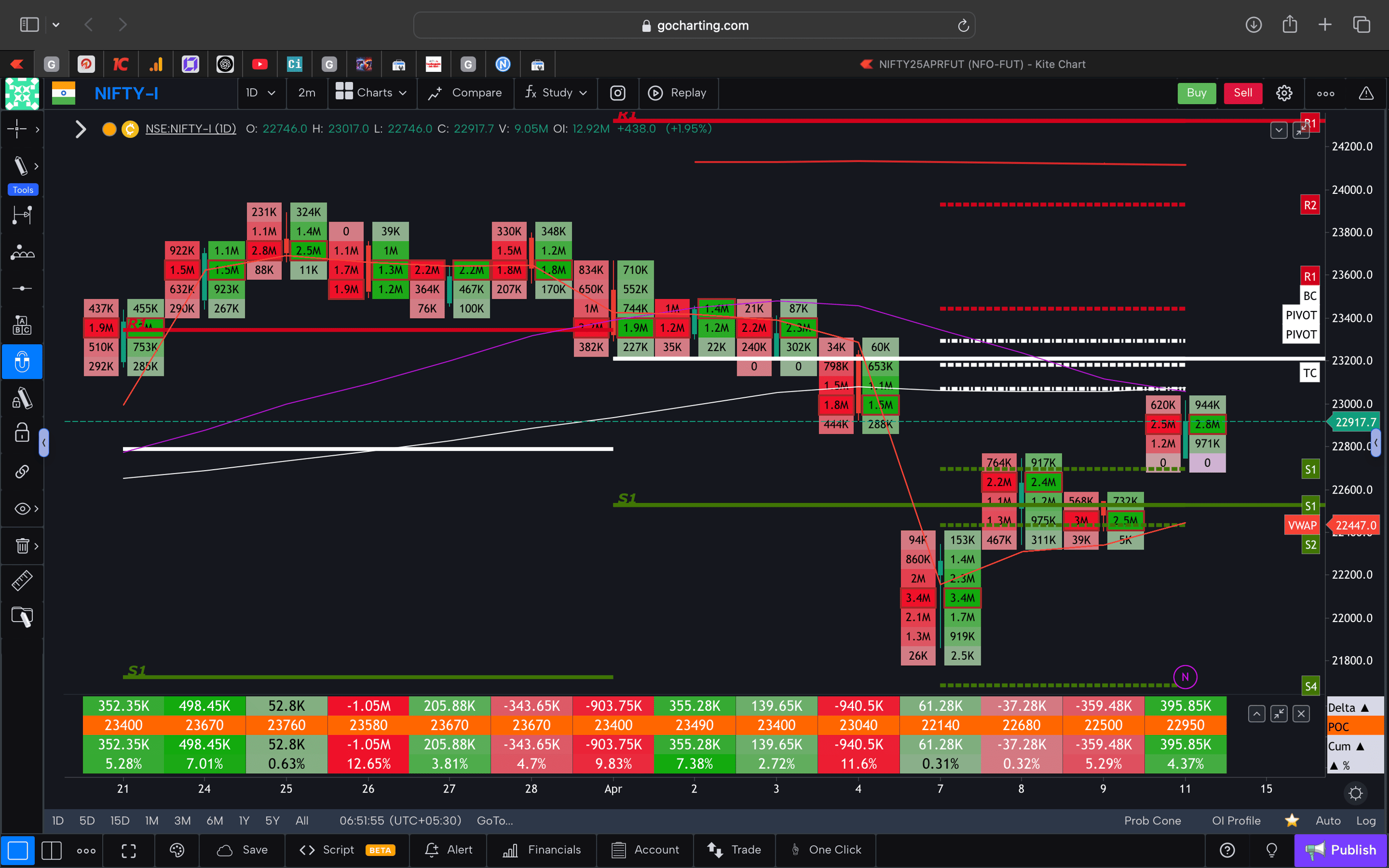This screenshot has width=1389, height=868.
Task: Open chart settings gear
Action: [x=1284, y=93]
